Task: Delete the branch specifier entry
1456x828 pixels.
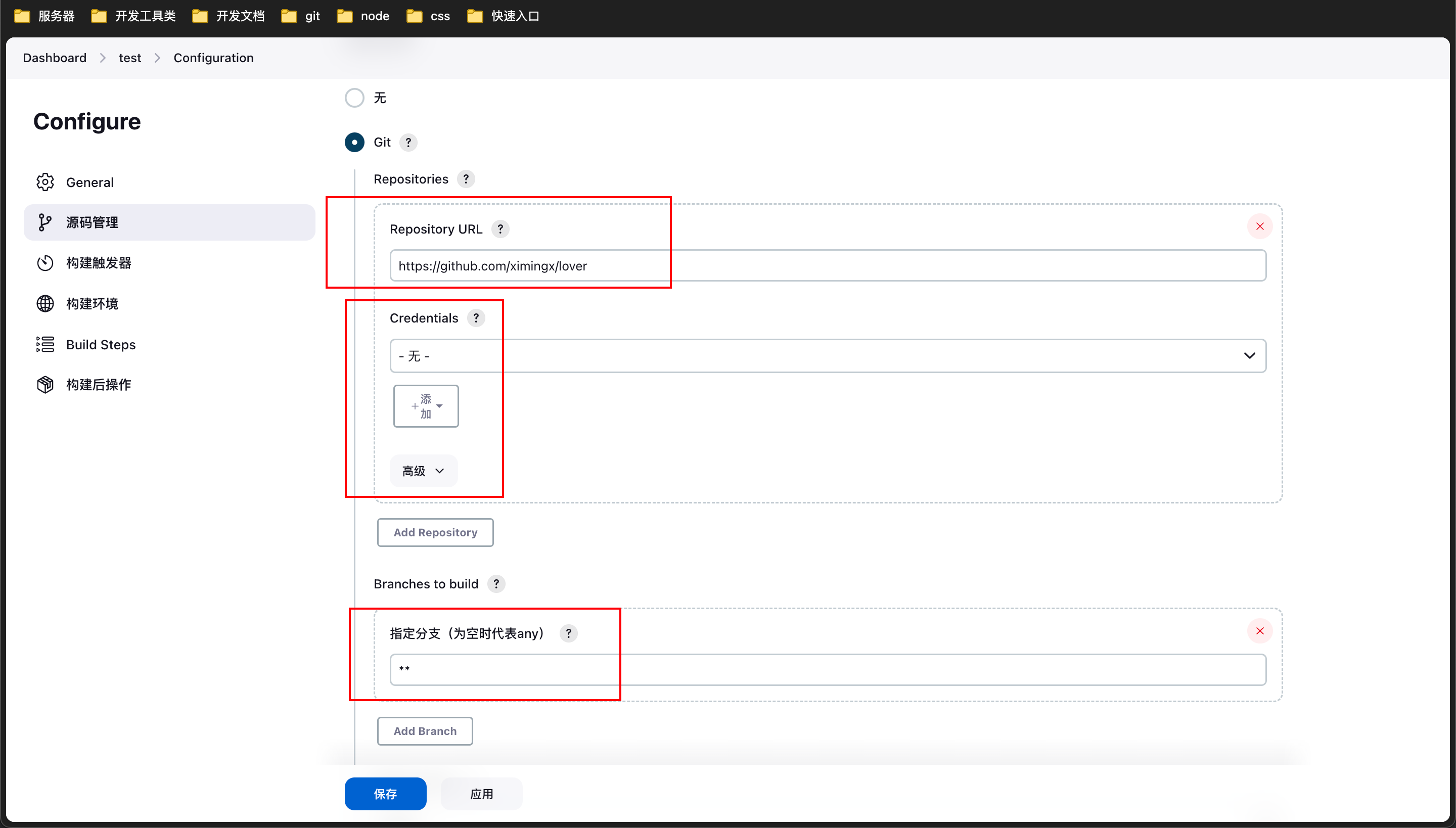Action: [x=1259, y=631]
